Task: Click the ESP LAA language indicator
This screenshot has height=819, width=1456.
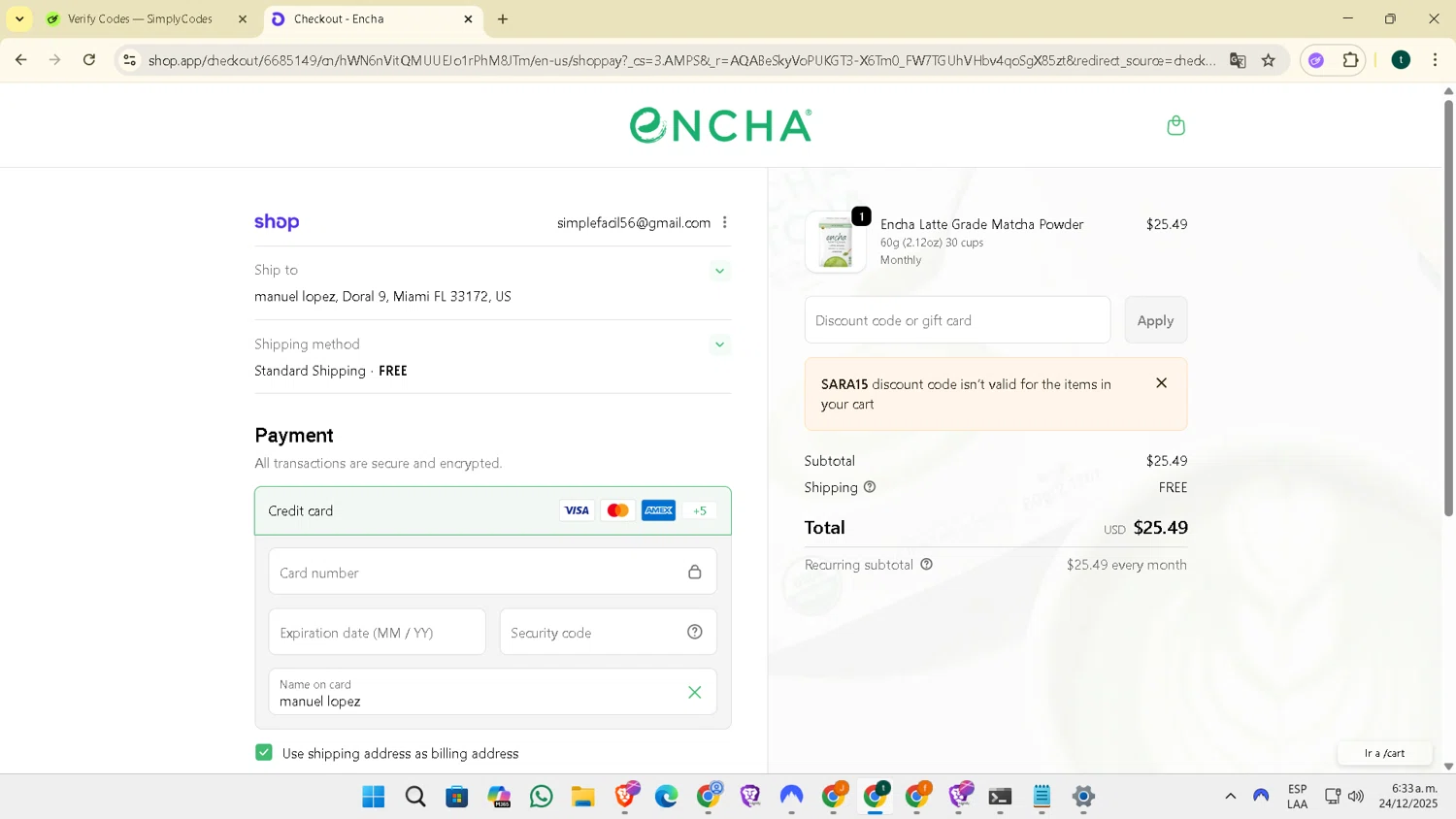Action: coord(1297,797)
